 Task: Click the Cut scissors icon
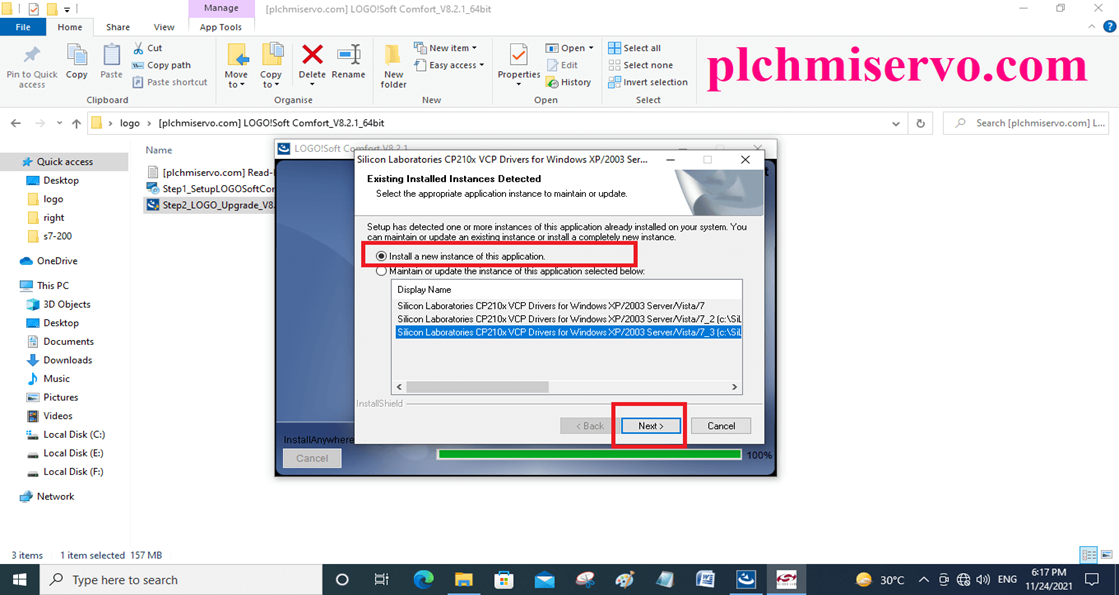tap(139, 48)
